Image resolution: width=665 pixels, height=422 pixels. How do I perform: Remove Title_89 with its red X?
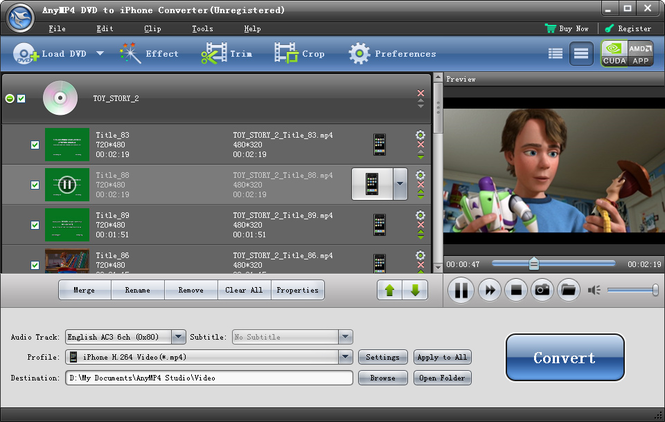pyautogui.click(x=421, y=225)
